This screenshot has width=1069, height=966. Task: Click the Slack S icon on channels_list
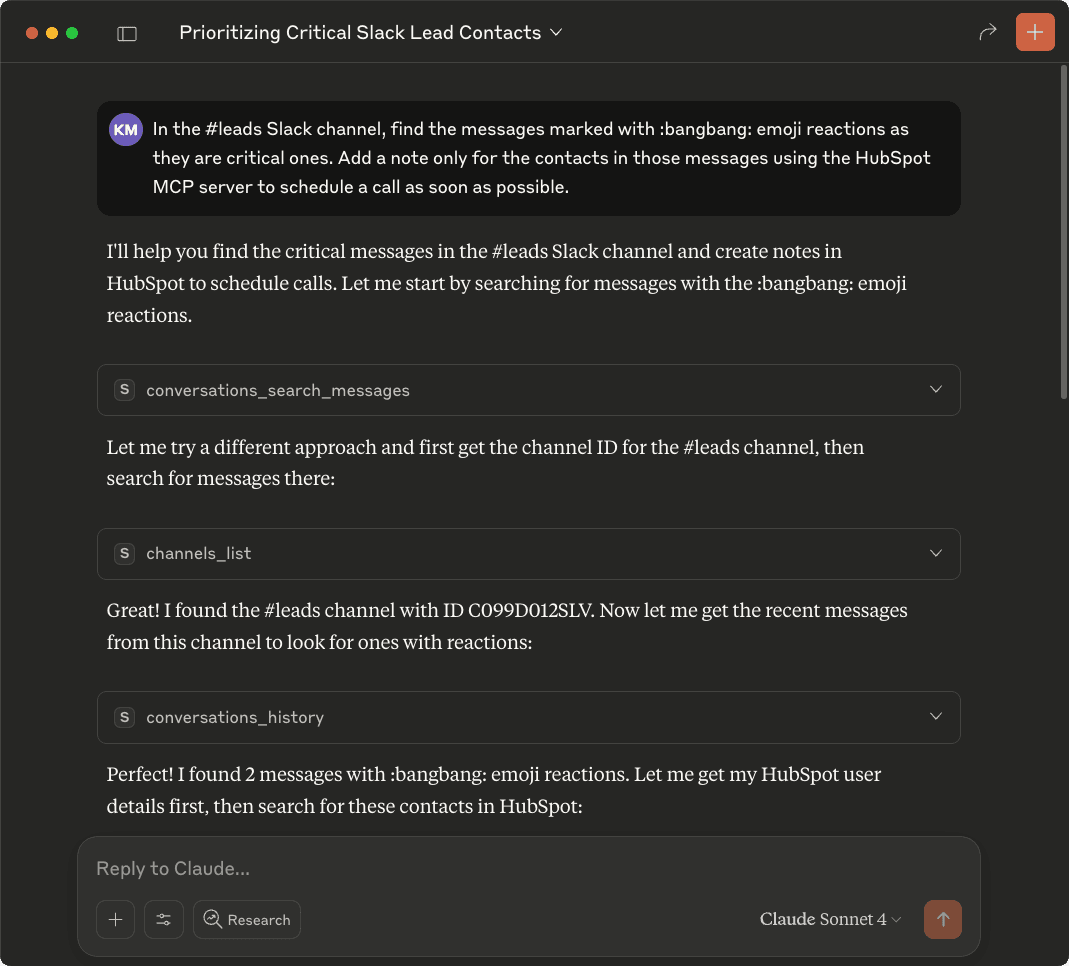124,553
